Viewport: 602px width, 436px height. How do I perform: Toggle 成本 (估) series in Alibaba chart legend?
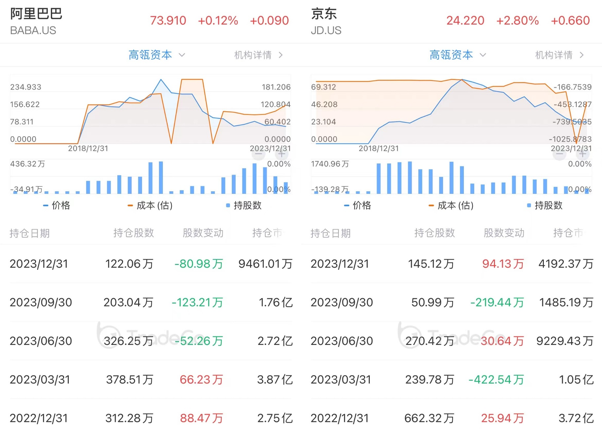click(150, 205)
